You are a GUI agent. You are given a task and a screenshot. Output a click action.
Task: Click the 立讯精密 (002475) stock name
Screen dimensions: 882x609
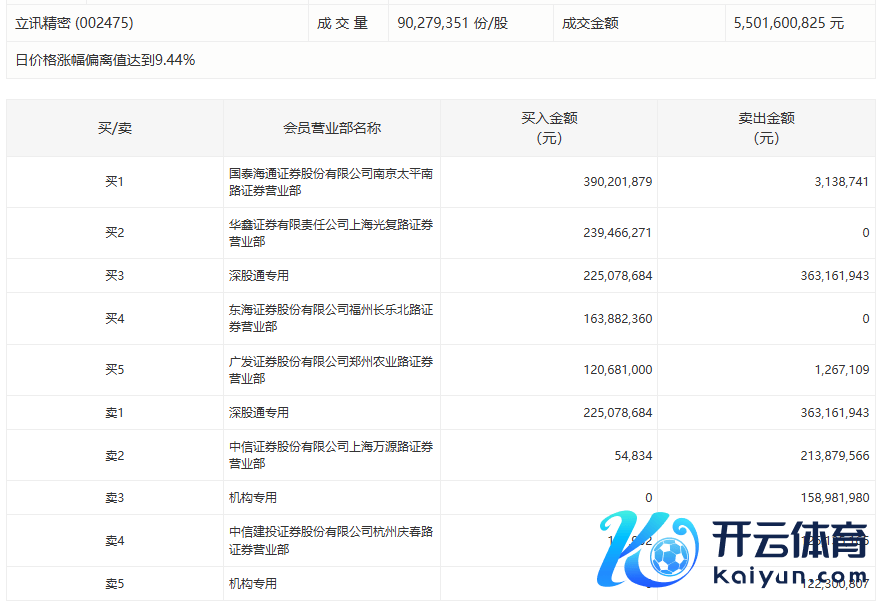(74, 22)
